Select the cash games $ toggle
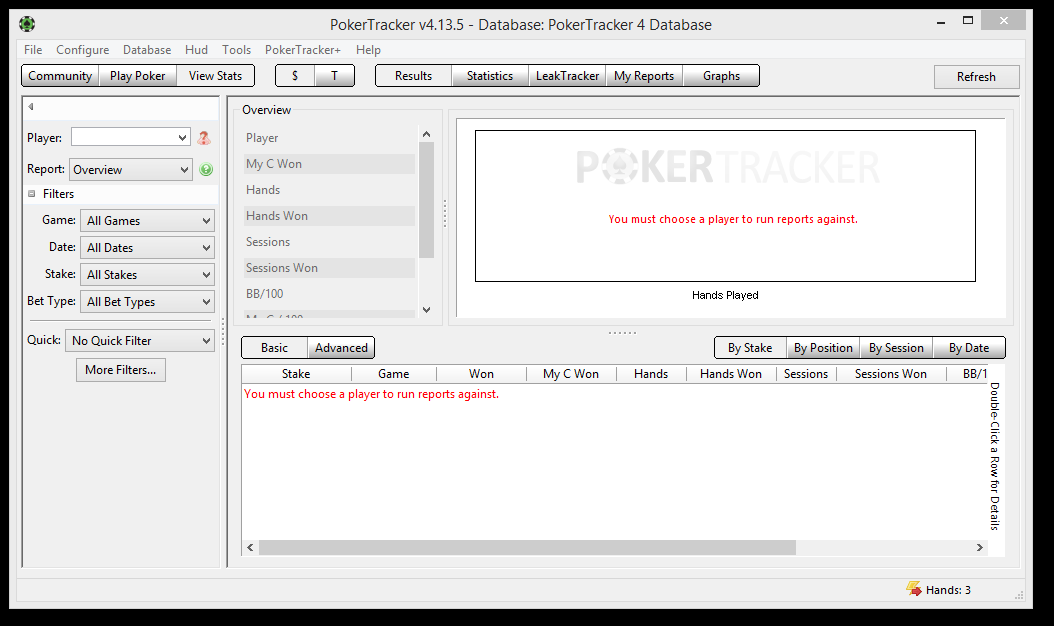 click(x=295, y=76)
